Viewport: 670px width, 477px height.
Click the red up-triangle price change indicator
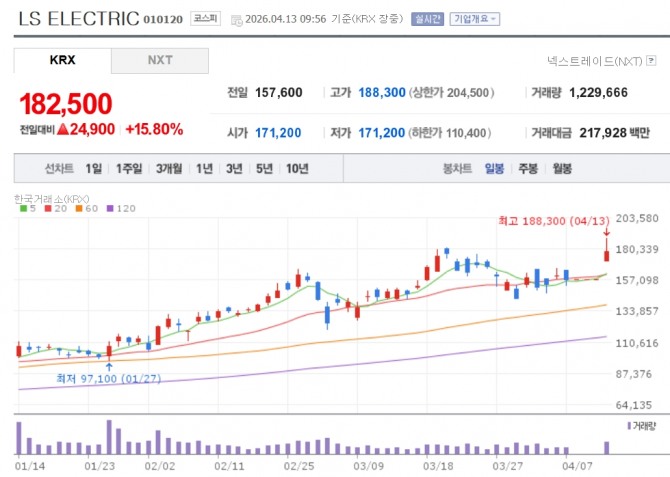[63, 129]
